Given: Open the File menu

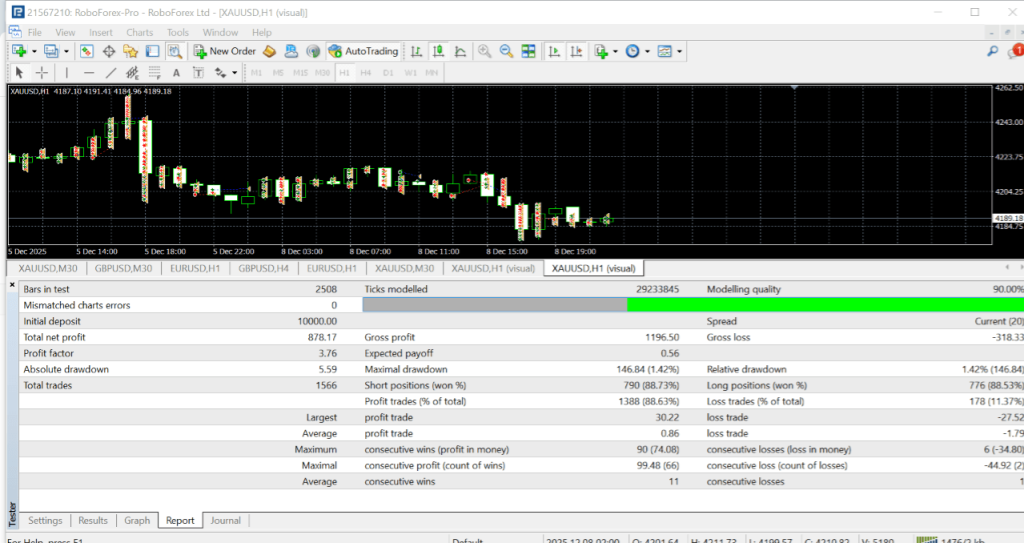Looking at the screenshot, I should click(x=35, y=32).
